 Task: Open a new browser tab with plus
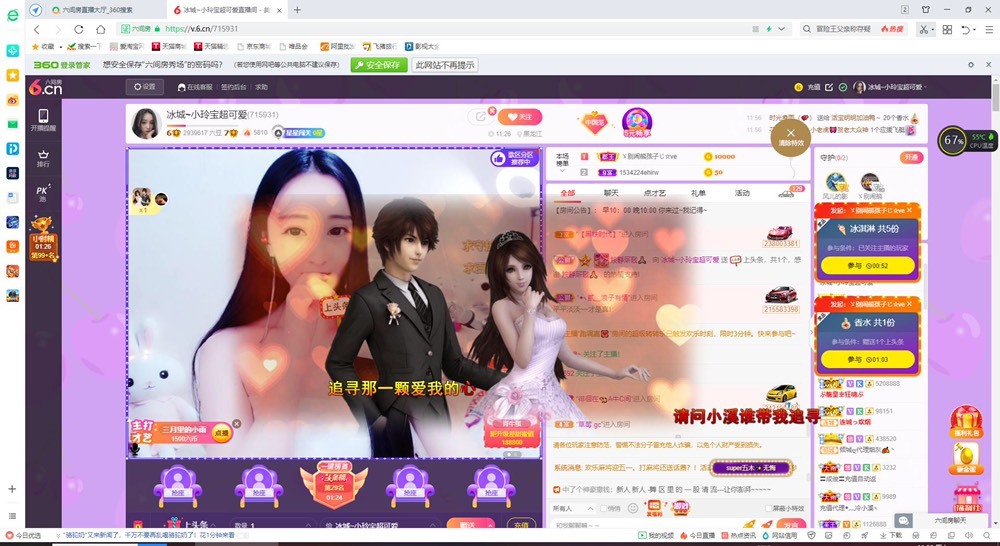click(297, 10)
